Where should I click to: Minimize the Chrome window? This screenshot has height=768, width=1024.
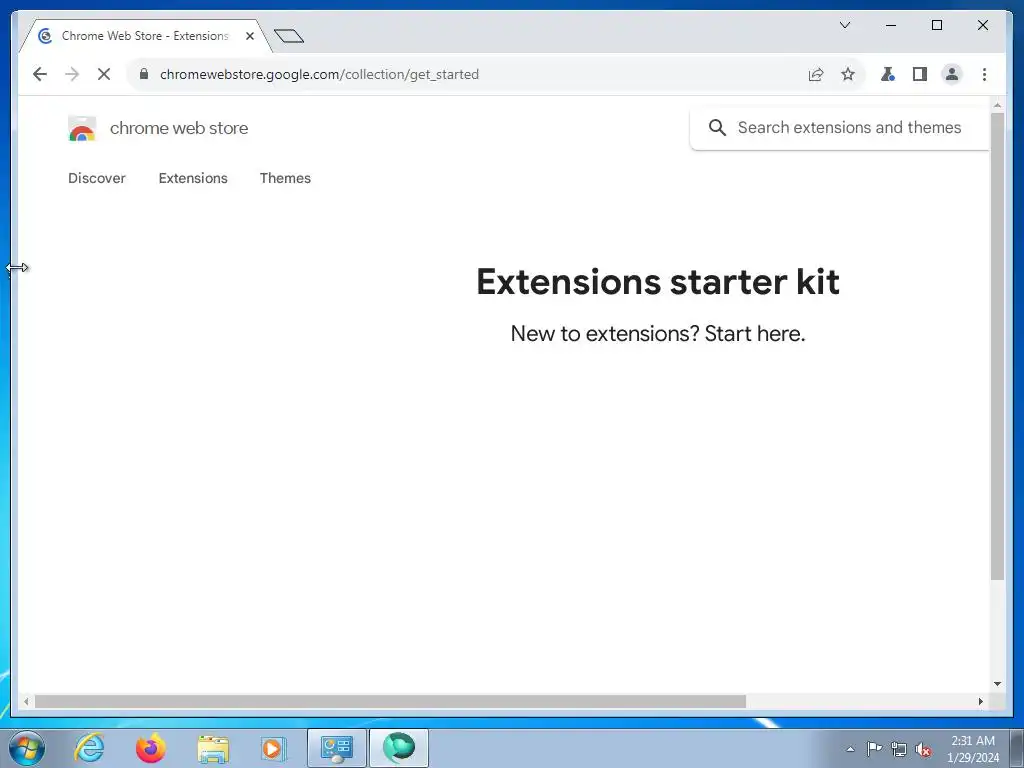pyautogui.click(x=891, y=25)
